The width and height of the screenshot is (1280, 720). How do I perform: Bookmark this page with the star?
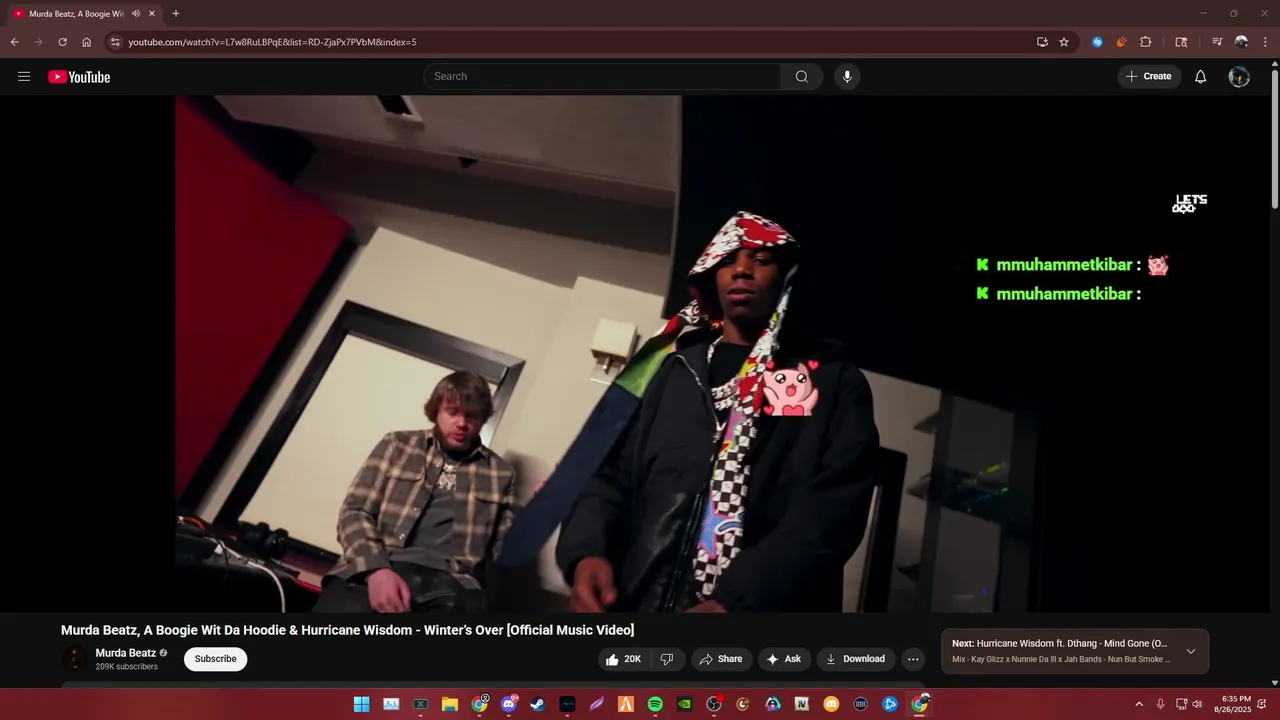click(x=1064, y=42)
